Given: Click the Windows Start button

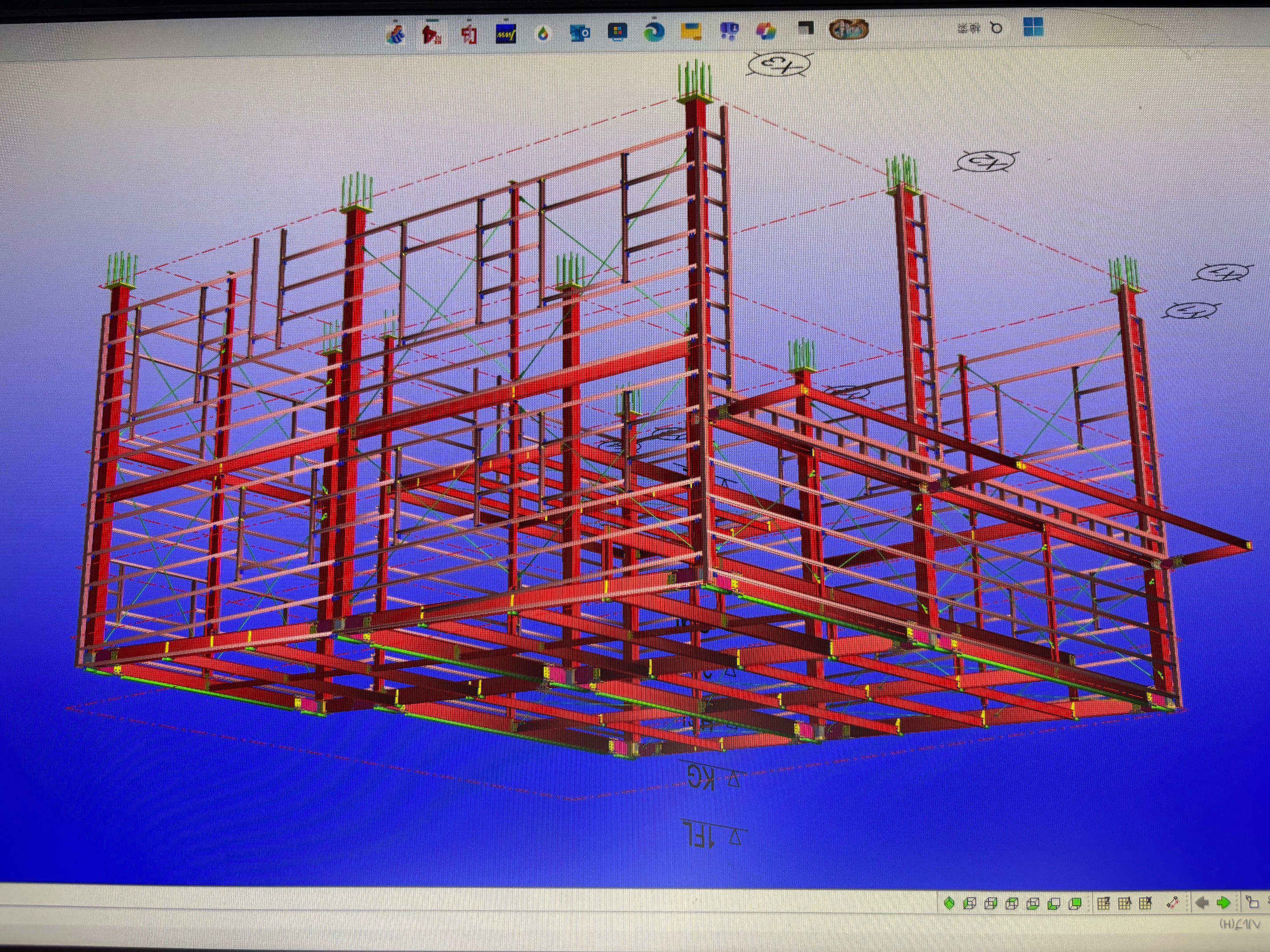Looking at the screenshot, I should pos(1033,27).
